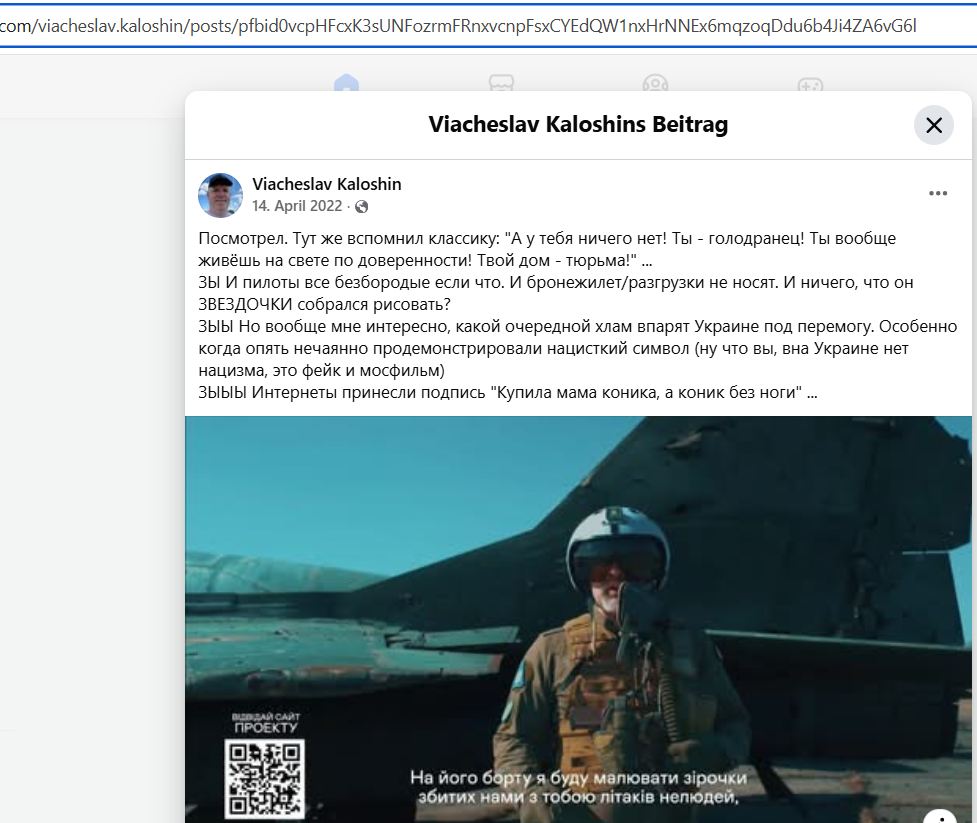Screen dimensions: 977x823
Task: Click the pilot's white helmet in image
Action: tap(607, 540)
